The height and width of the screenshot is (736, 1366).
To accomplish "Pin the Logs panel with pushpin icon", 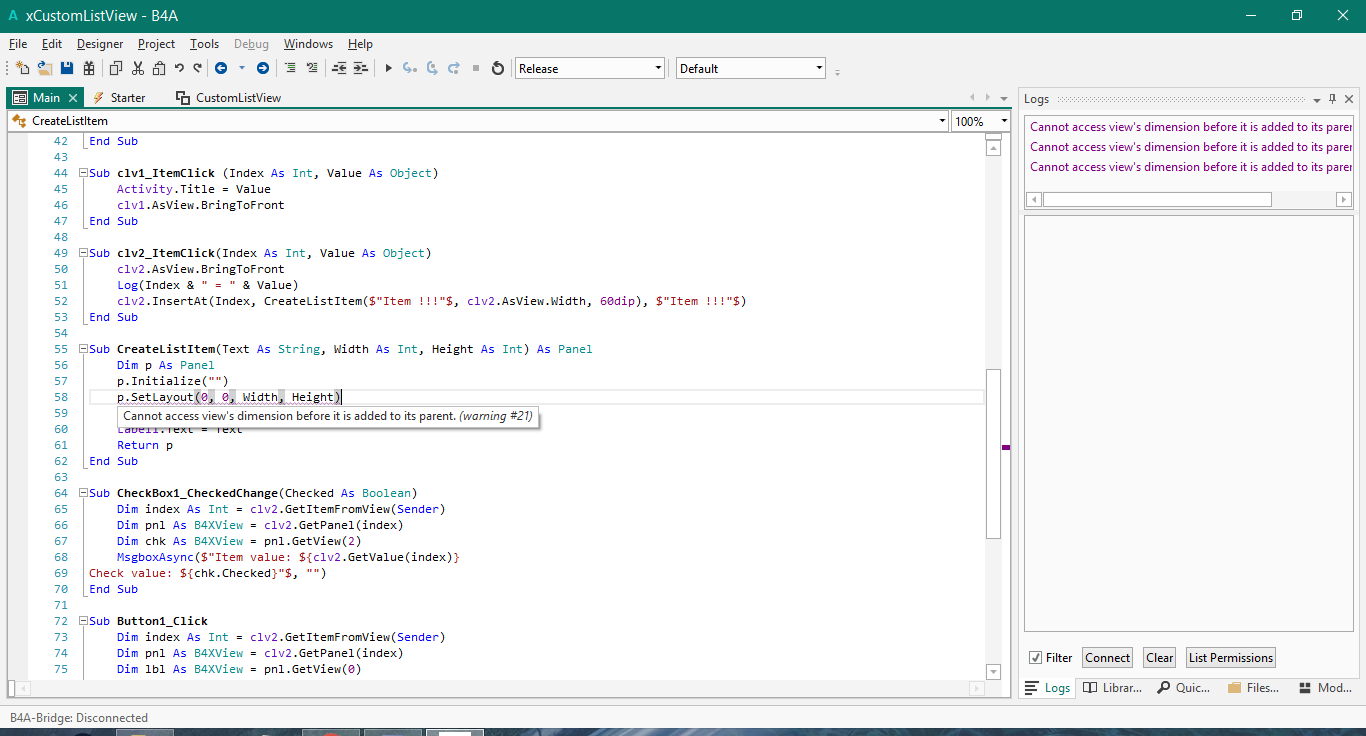I will click(1332, 99).
